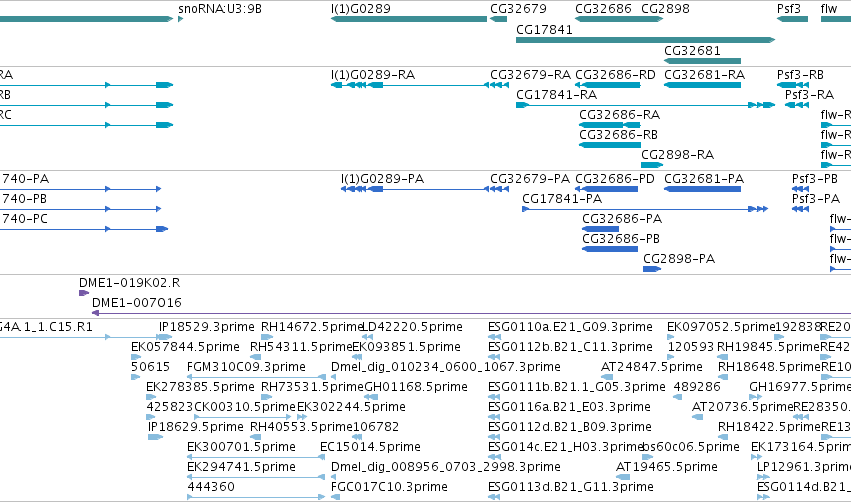Viewport: 851px width, 502px height.
Task: Click the CG2898 gene label
Action: click(665, 9)
